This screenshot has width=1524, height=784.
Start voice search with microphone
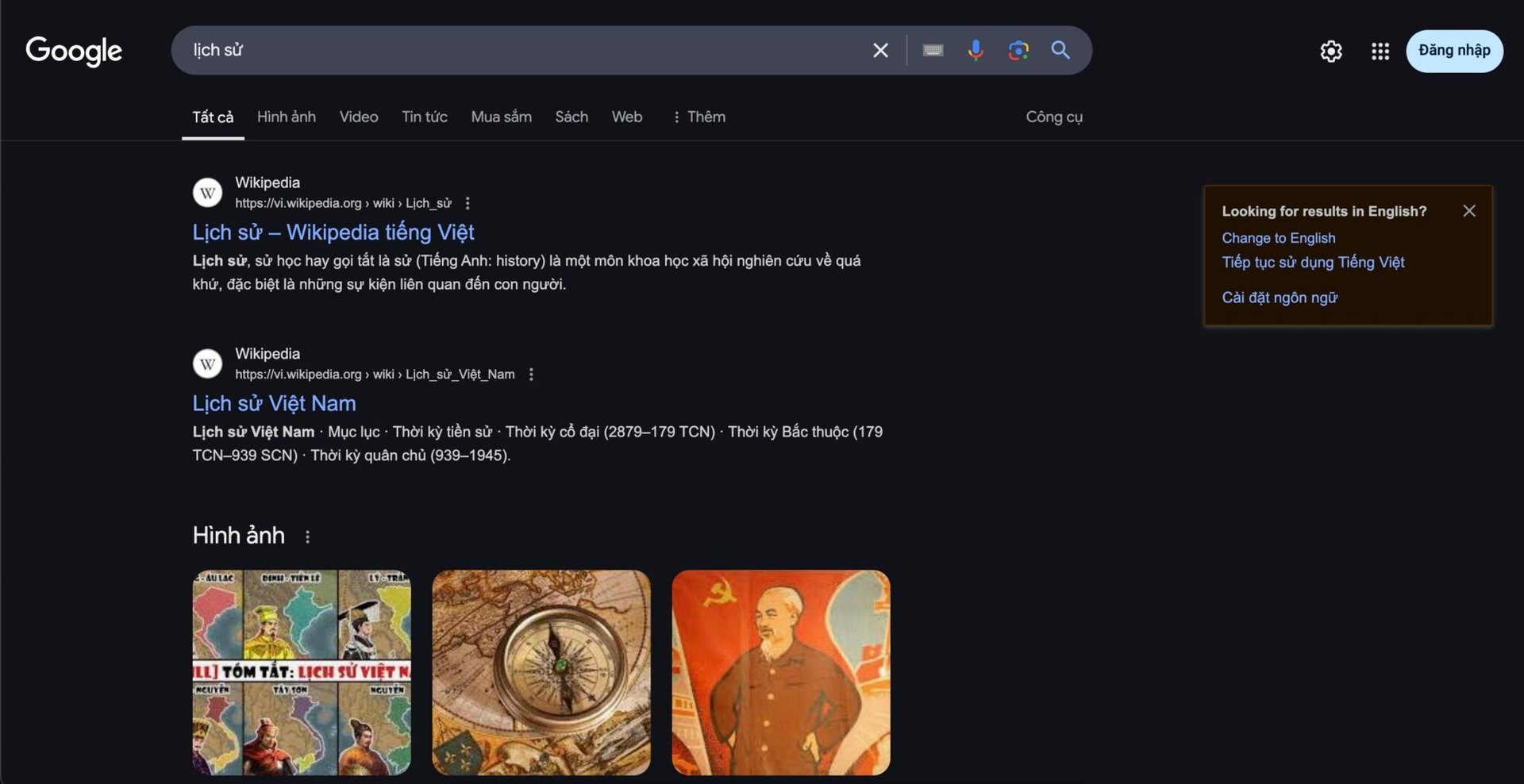pos(976,51)
